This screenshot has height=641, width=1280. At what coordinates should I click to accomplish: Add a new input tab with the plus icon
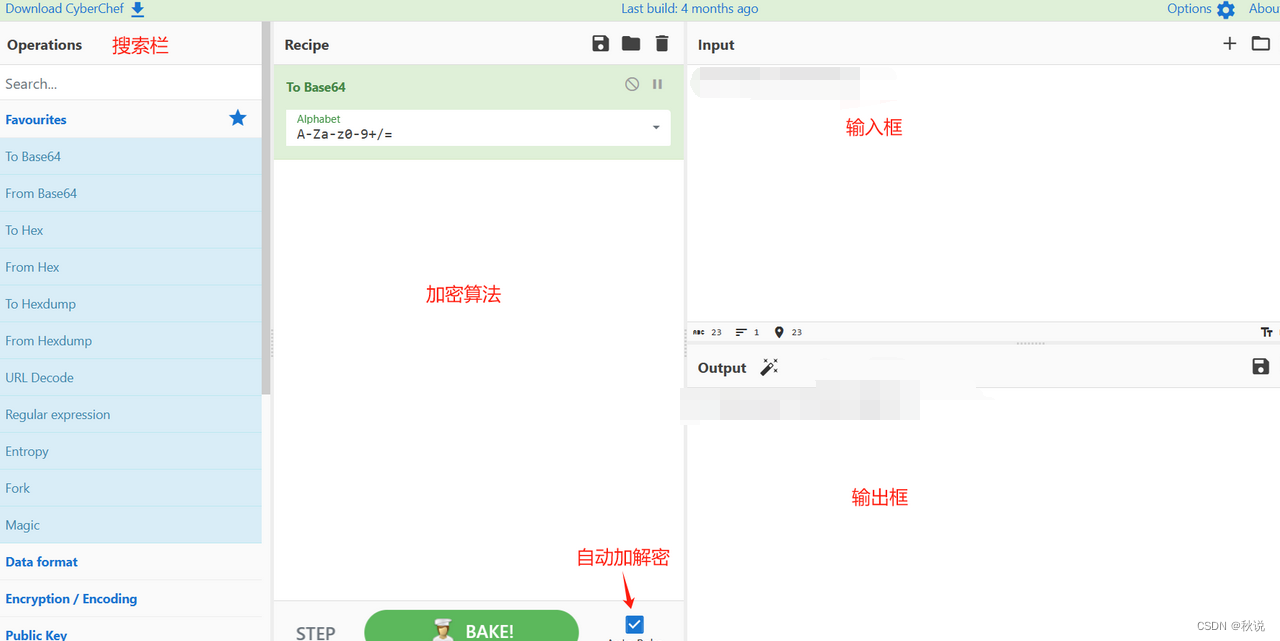[1229, 44]
